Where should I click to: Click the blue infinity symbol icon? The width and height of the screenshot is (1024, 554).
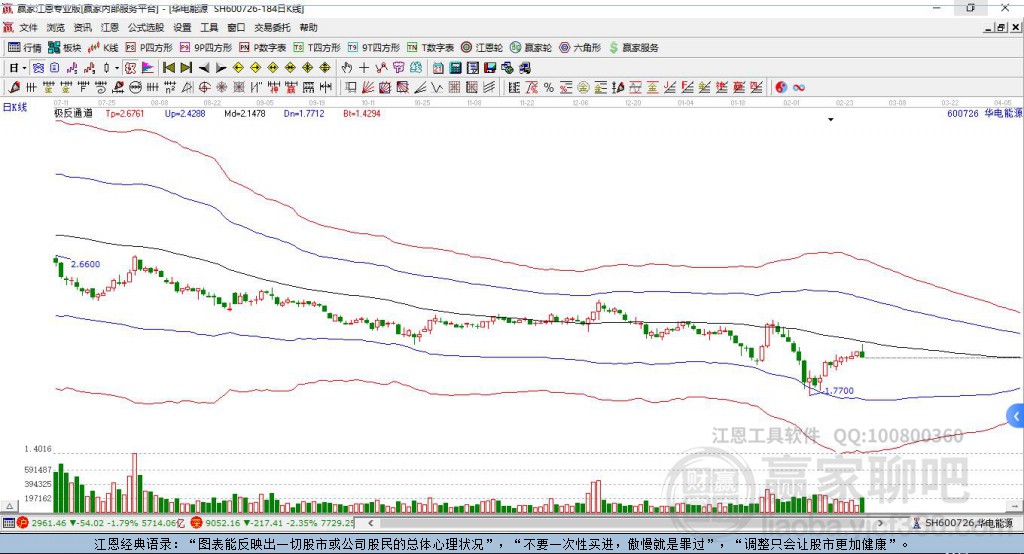click(799, 88)
